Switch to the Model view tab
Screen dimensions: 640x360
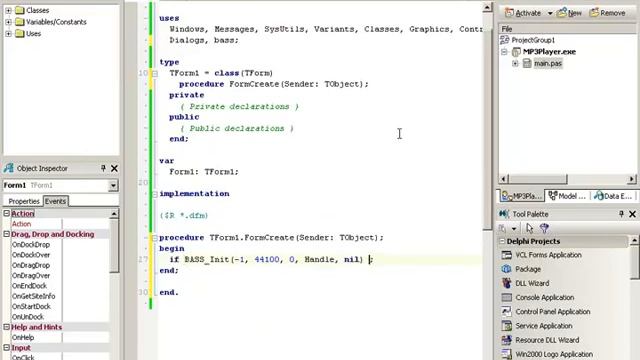click(x=567, y=196)
